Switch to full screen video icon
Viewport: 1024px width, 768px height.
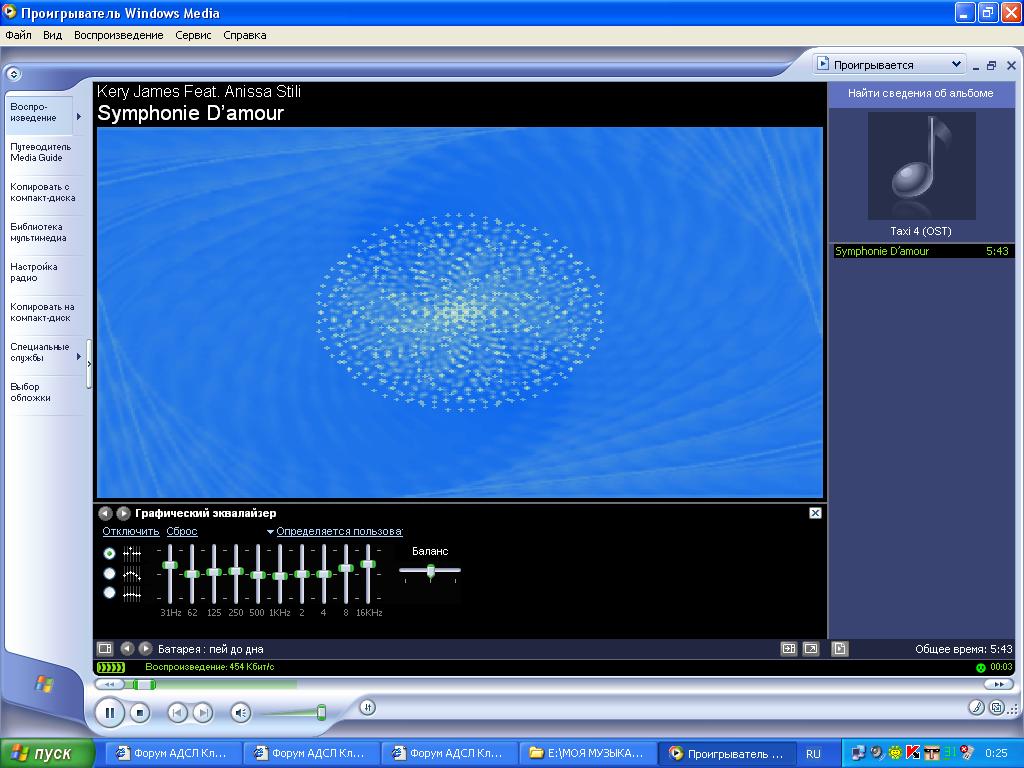[811, 649]
